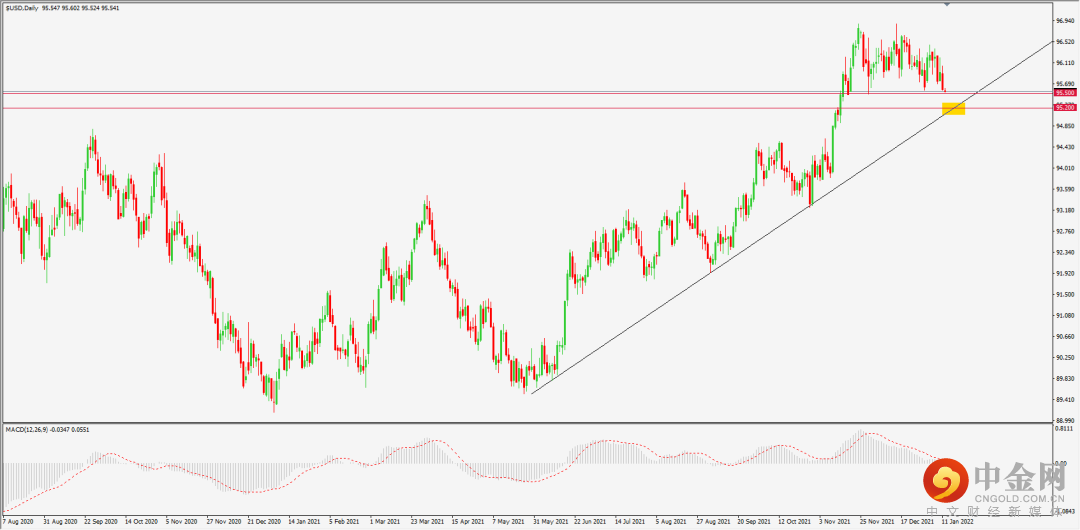The width and height of the screenshot is (1080, 530).
Task: Click the 96.520 price axis label
Action: click(1066, 42)
